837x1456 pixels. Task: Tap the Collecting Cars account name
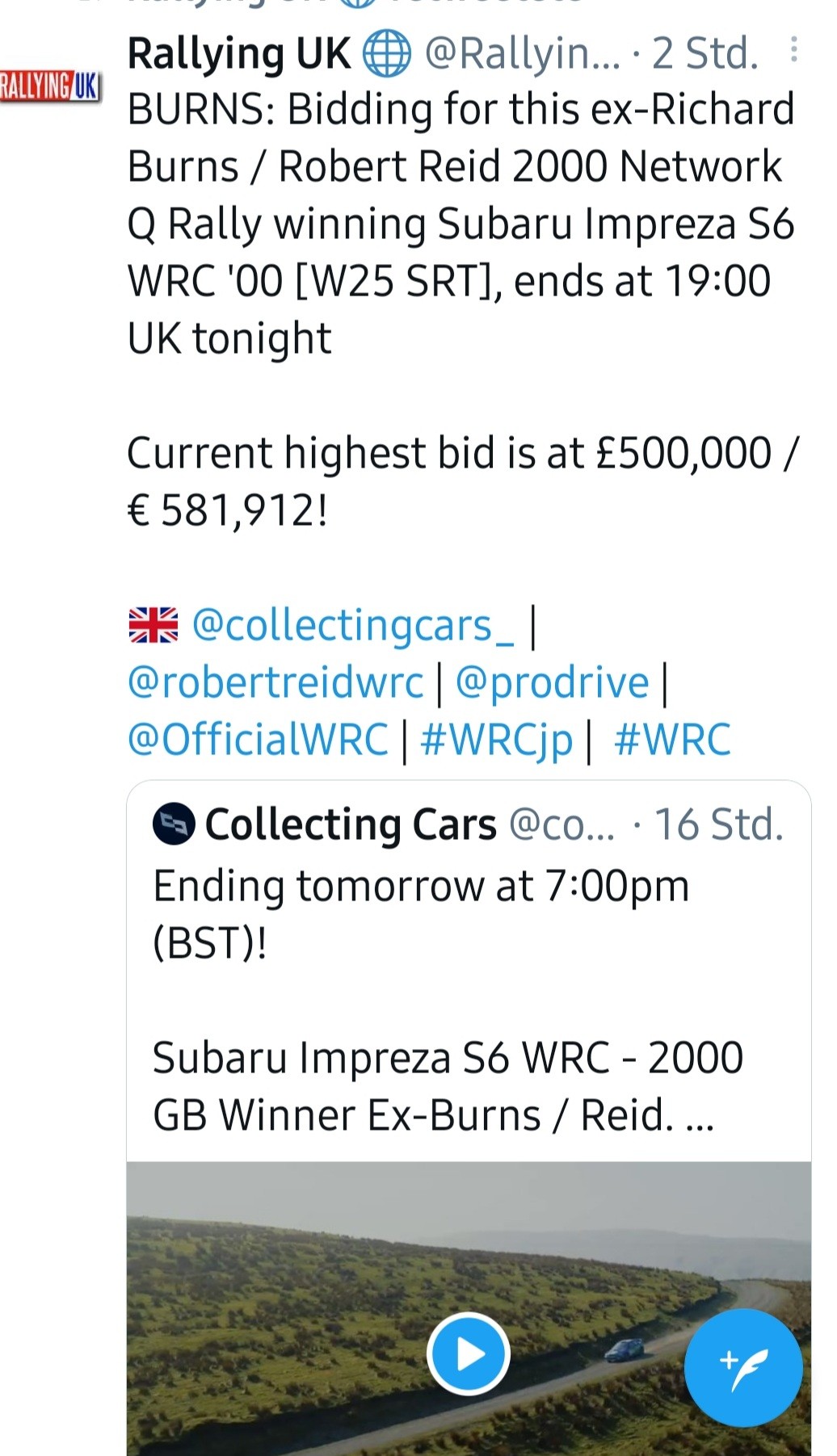pos(351,825)
